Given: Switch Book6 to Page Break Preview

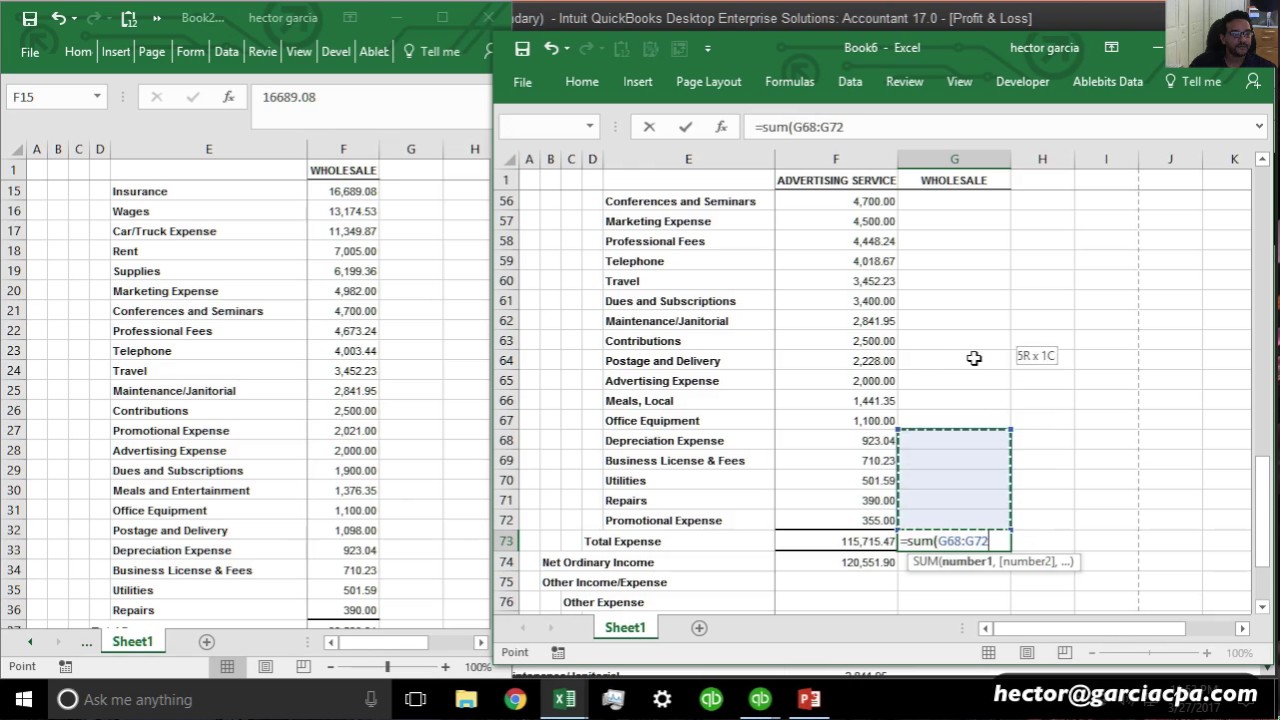Looking at the screenshot, I should tap(1064, 653).
